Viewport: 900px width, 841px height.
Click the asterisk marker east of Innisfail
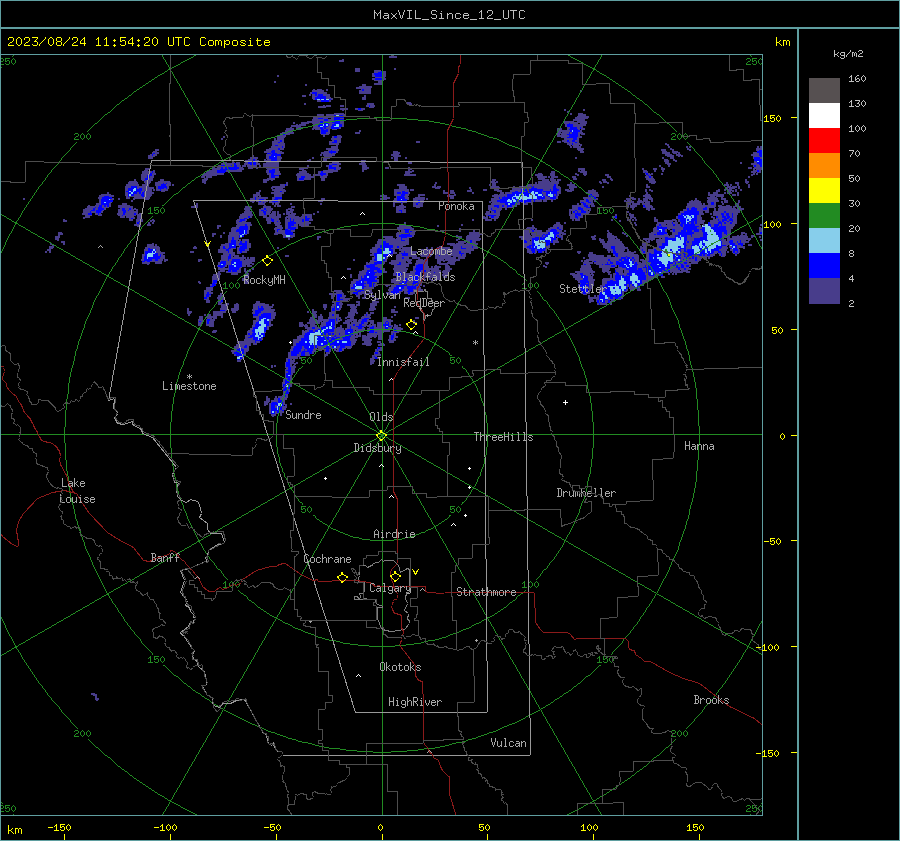tap(475, 343)
